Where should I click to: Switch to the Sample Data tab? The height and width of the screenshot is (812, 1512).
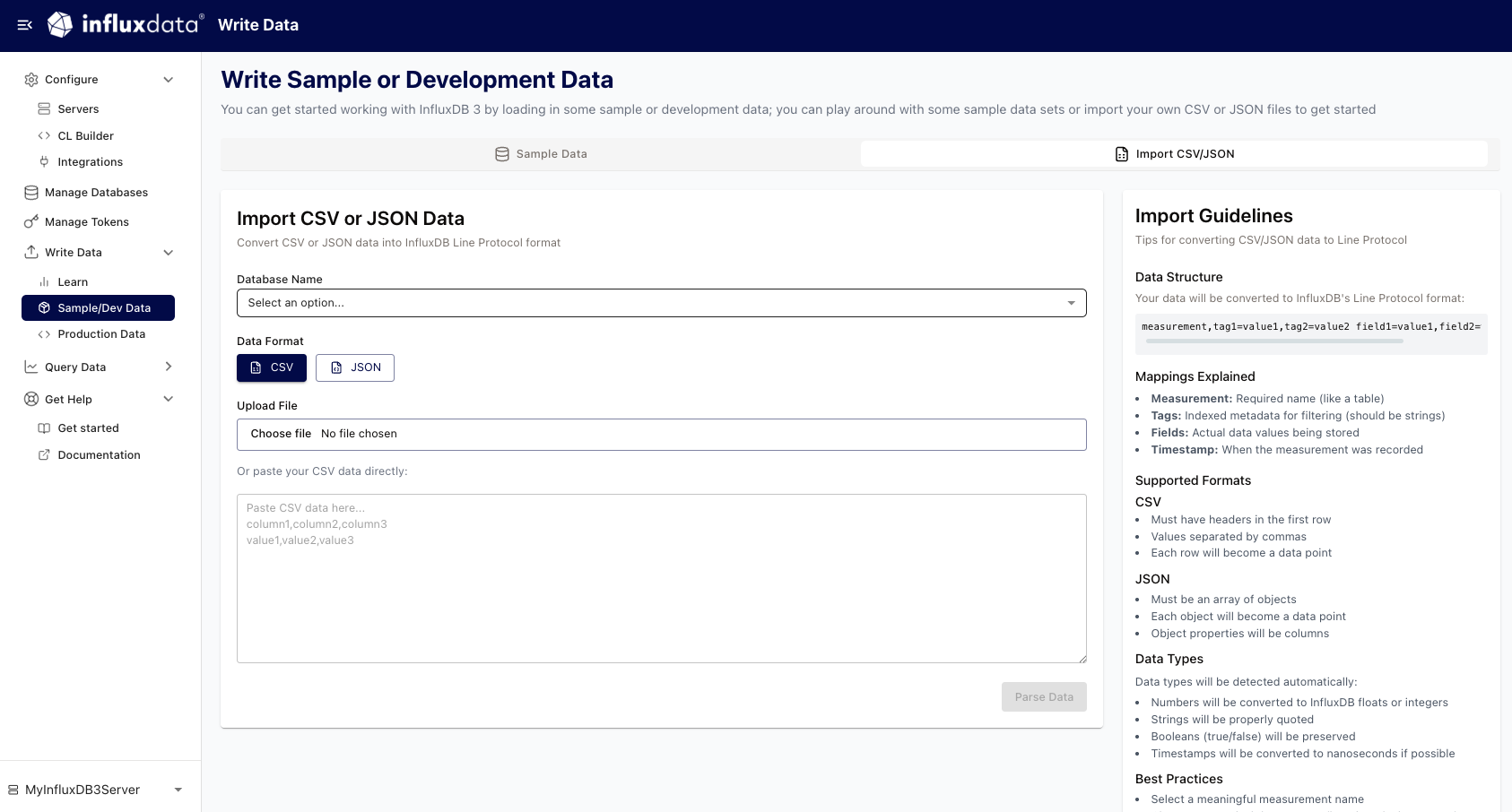point(541,154)
